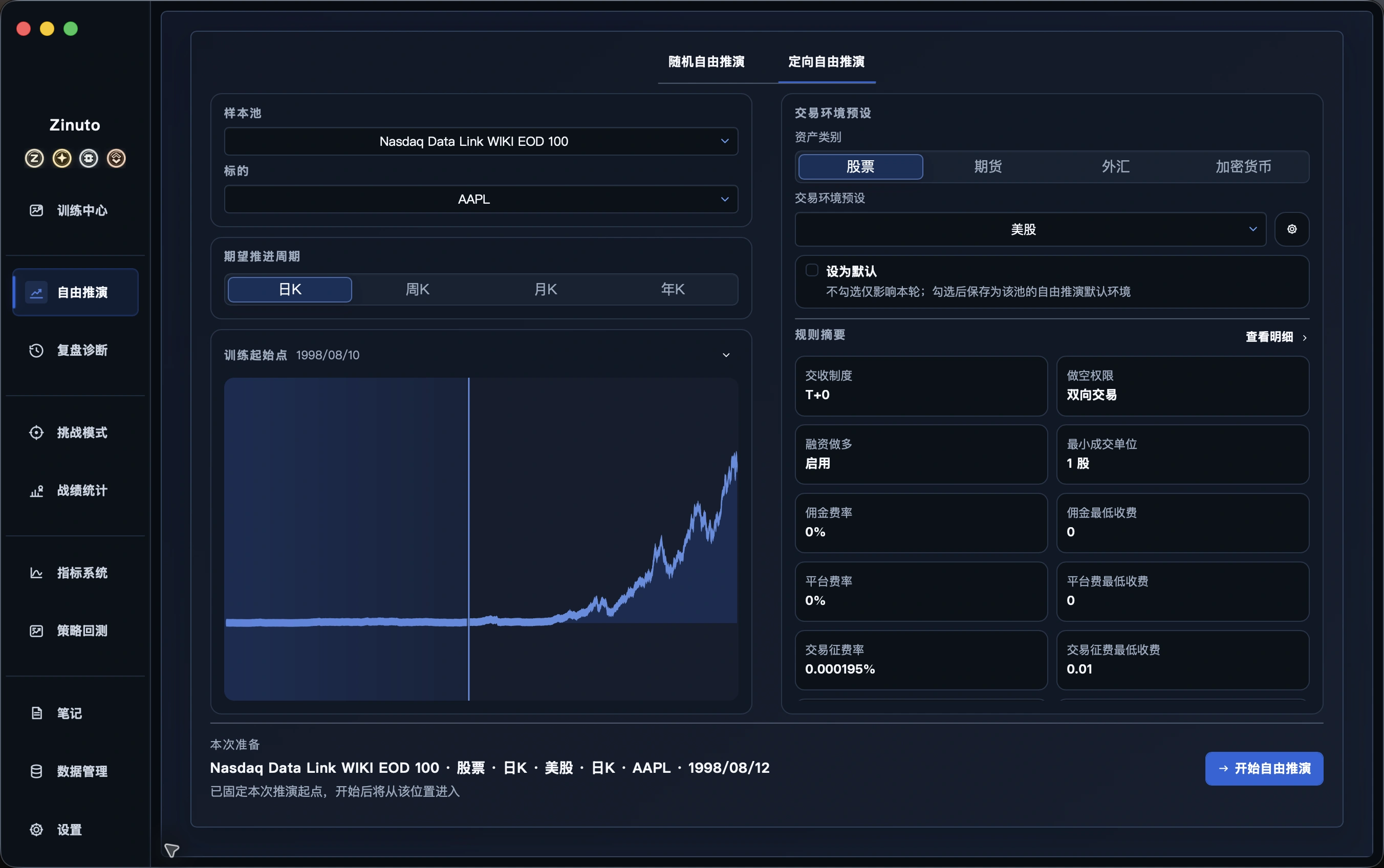Screen dimensions: 1384x868
Task: Select 年K advance period
Action: click(x=673, y=289)
